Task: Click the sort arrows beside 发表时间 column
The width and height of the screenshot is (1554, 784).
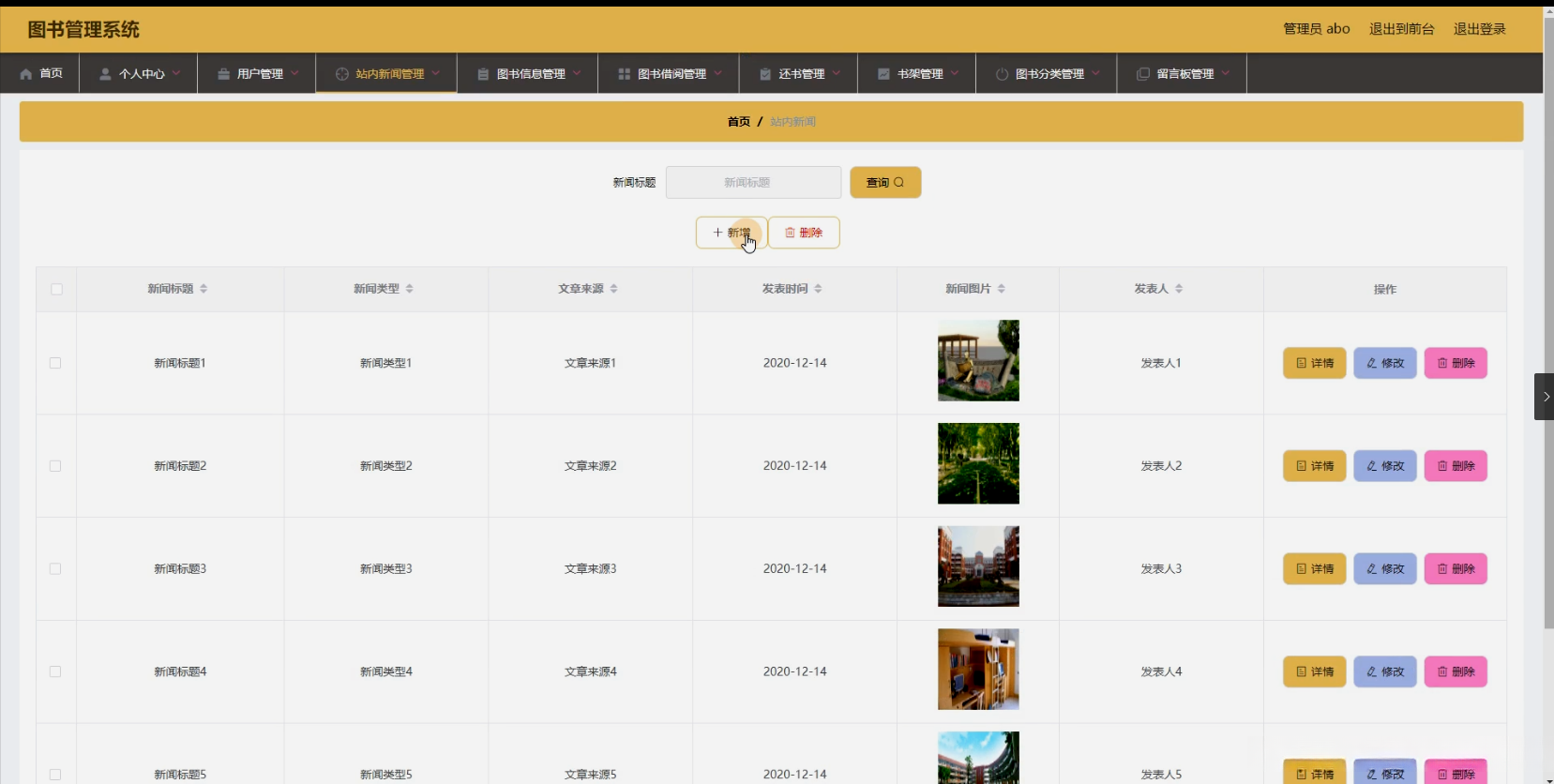Action: pyautogui.click(x=818, y=289)
